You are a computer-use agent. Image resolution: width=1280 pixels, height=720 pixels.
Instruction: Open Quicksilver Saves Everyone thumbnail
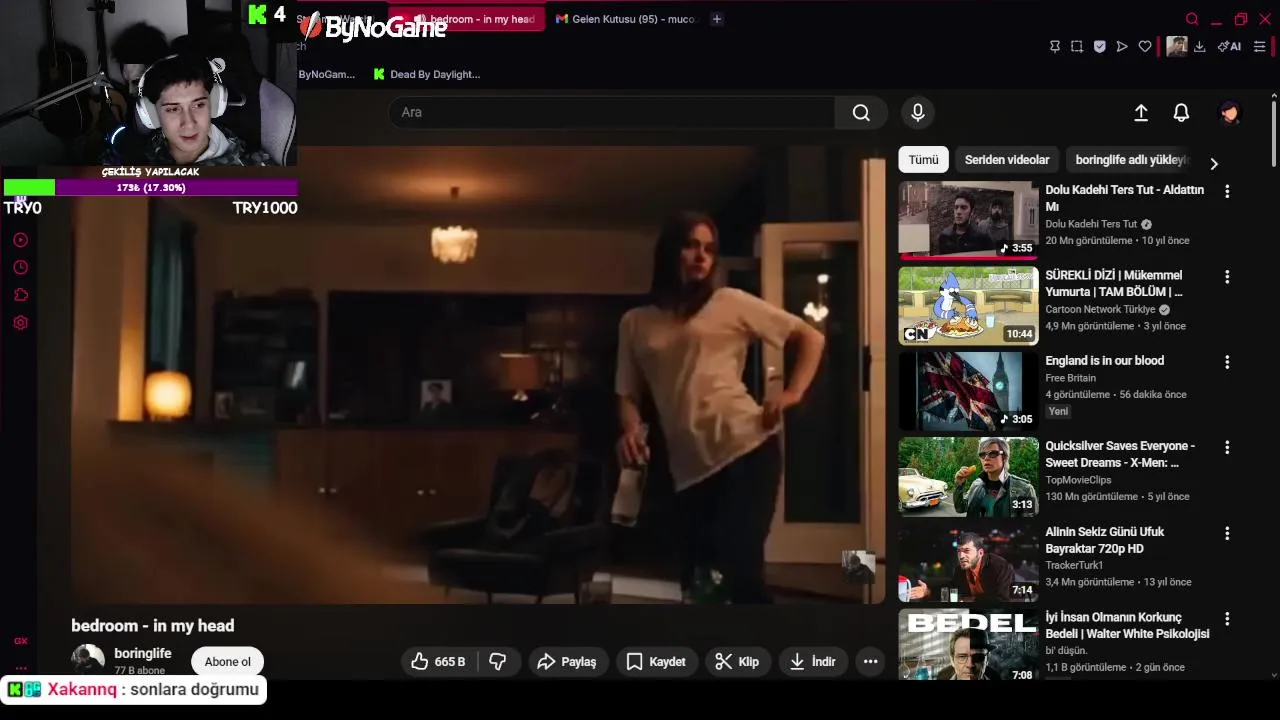(968, 477)
